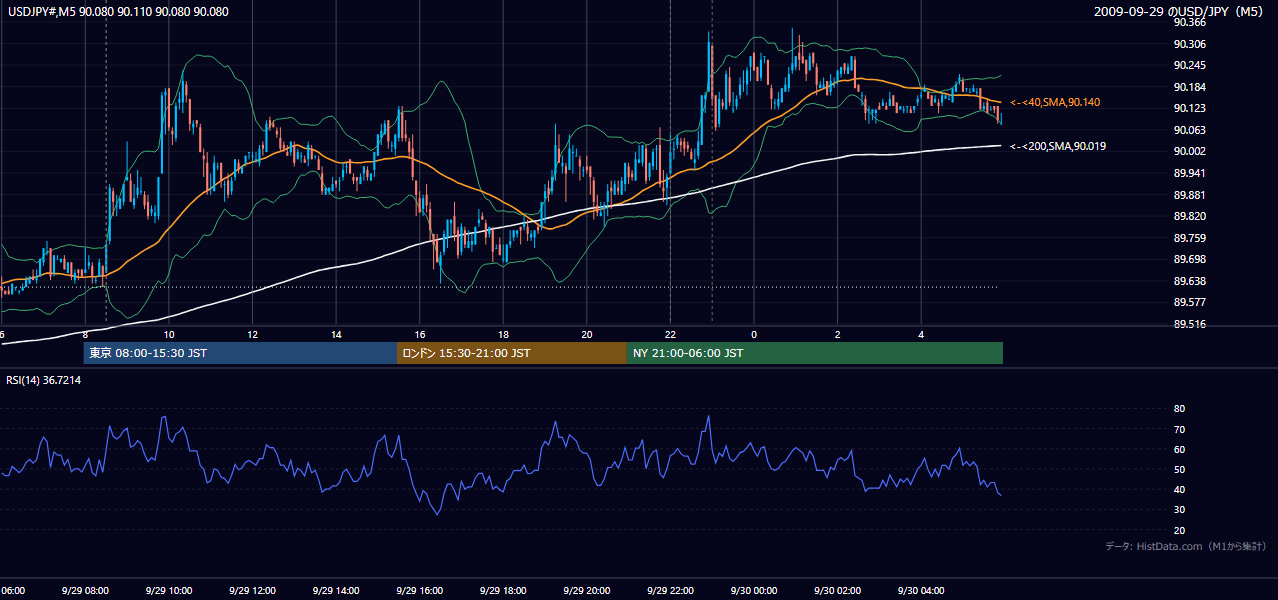This screenshot has height=600, width=1278.
Task: Click the RSI(14) 36.7214 indicator label
Action: [x=44, y=380]
